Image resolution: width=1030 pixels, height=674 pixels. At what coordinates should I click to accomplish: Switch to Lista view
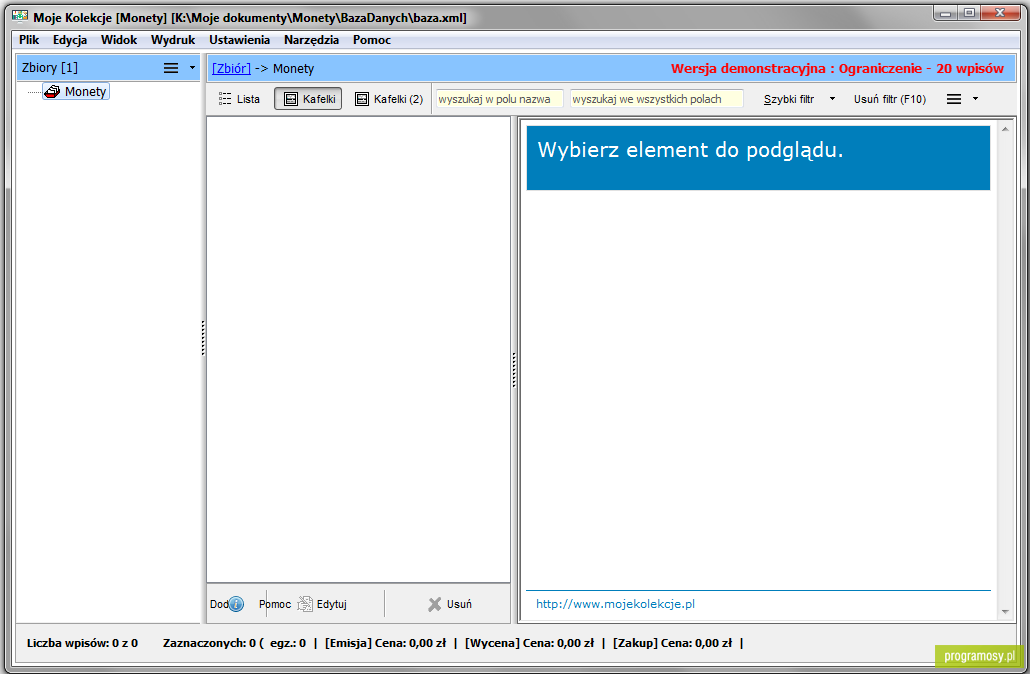[x=239, y=99]
